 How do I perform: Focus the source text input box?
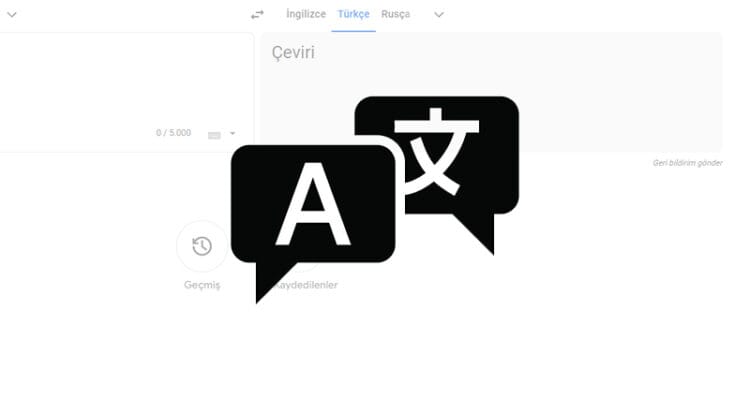tap(120, 80)
